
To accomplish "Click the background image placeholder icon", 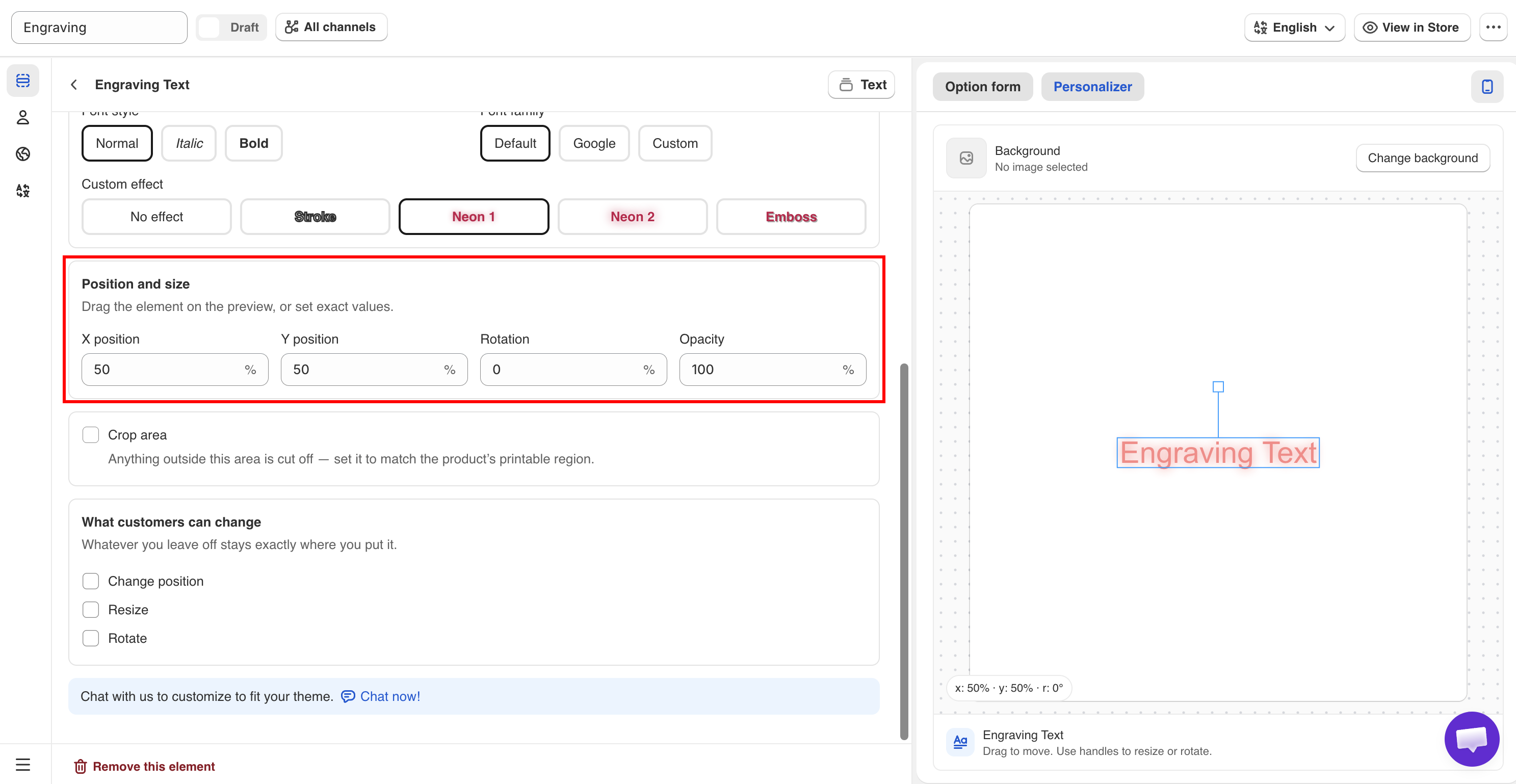I will click(x=966, y=158).
